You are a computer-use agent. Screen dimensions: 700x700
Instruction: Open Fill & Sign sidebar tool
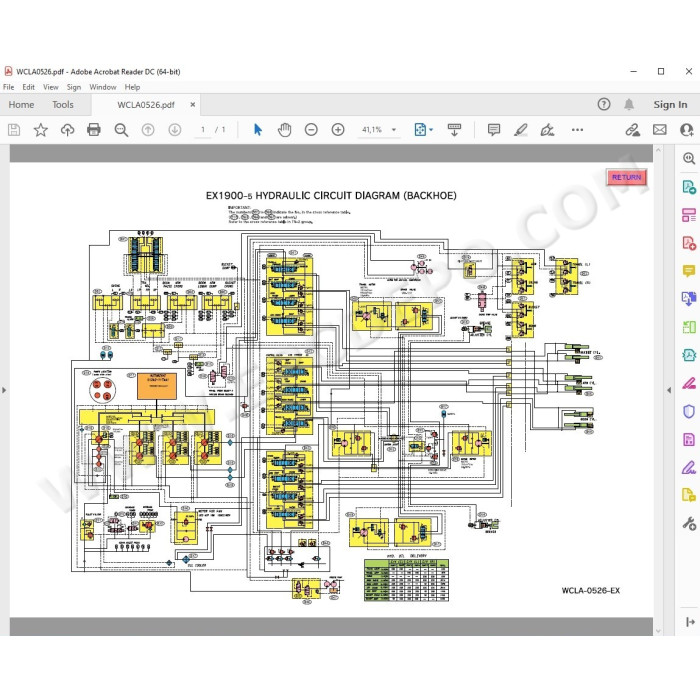click(689, 467)
